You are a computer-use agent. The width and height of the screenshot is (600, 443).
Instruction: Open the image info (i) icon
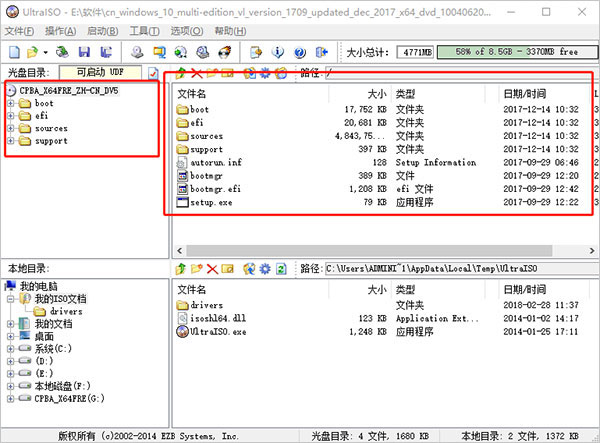pos(278,52)
